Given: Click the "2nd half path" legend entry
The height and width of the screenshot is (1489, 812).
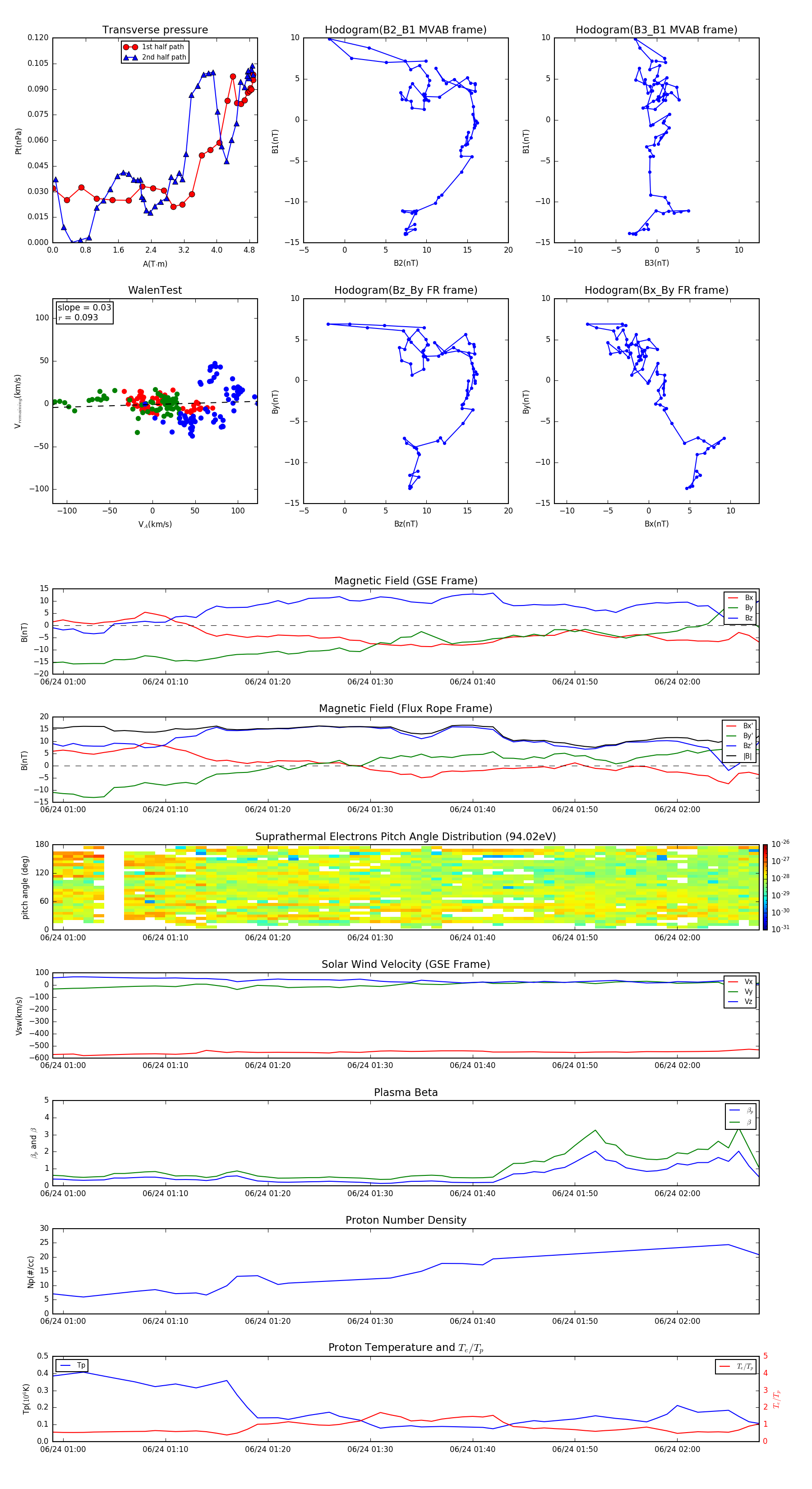Looking at the screenshot, I should pyautogui.click(x=155, y=57).
